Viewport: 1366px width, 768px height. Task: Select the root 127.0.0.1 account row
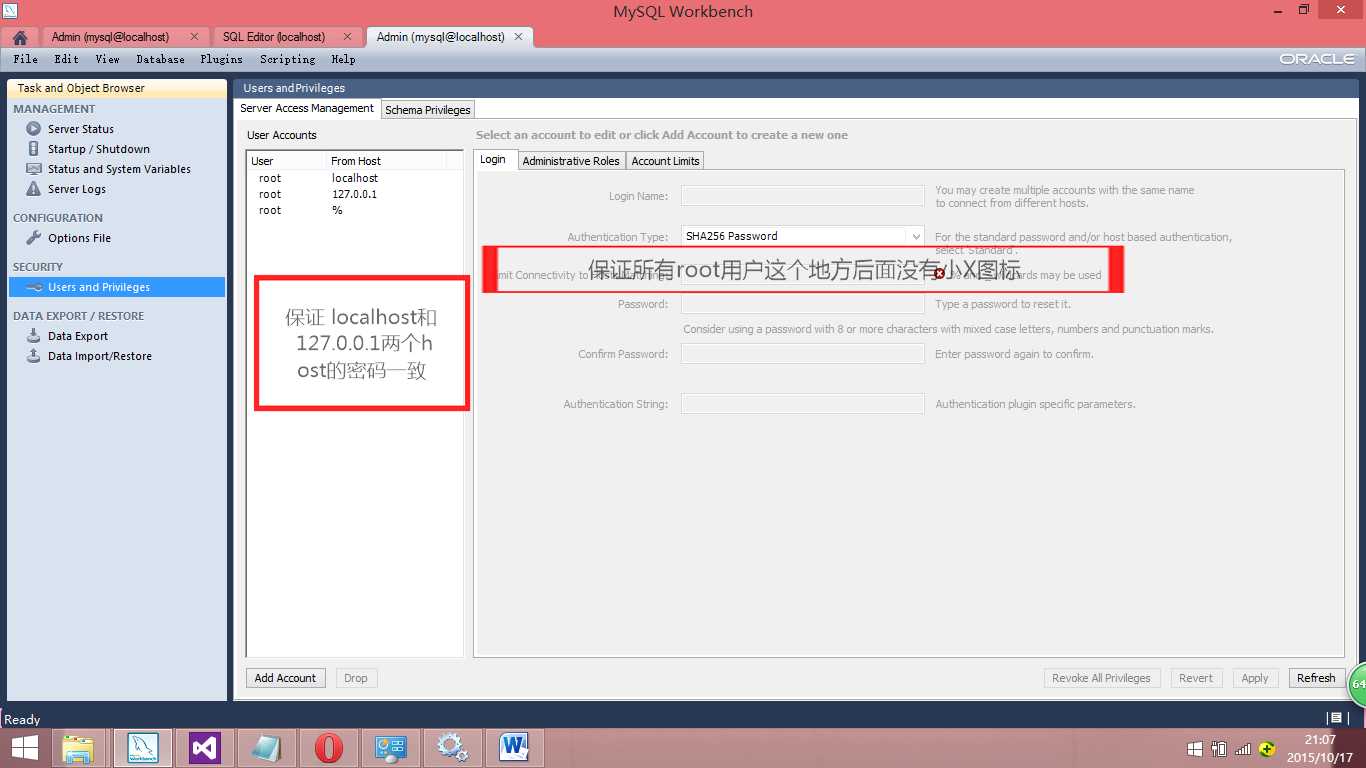pos(355,194)
